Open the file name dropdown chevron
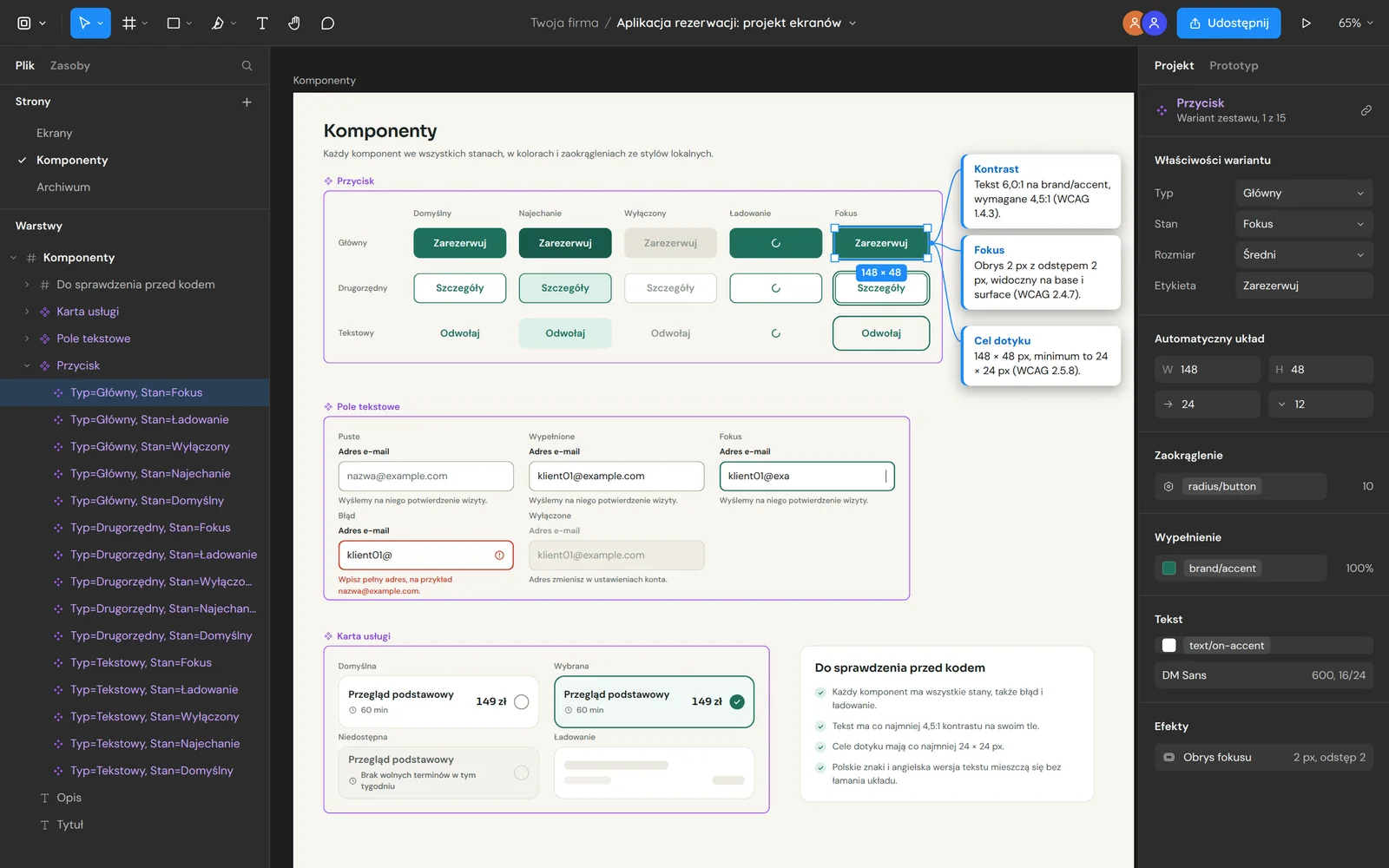 pyautogui.click(x=852, y=23)
